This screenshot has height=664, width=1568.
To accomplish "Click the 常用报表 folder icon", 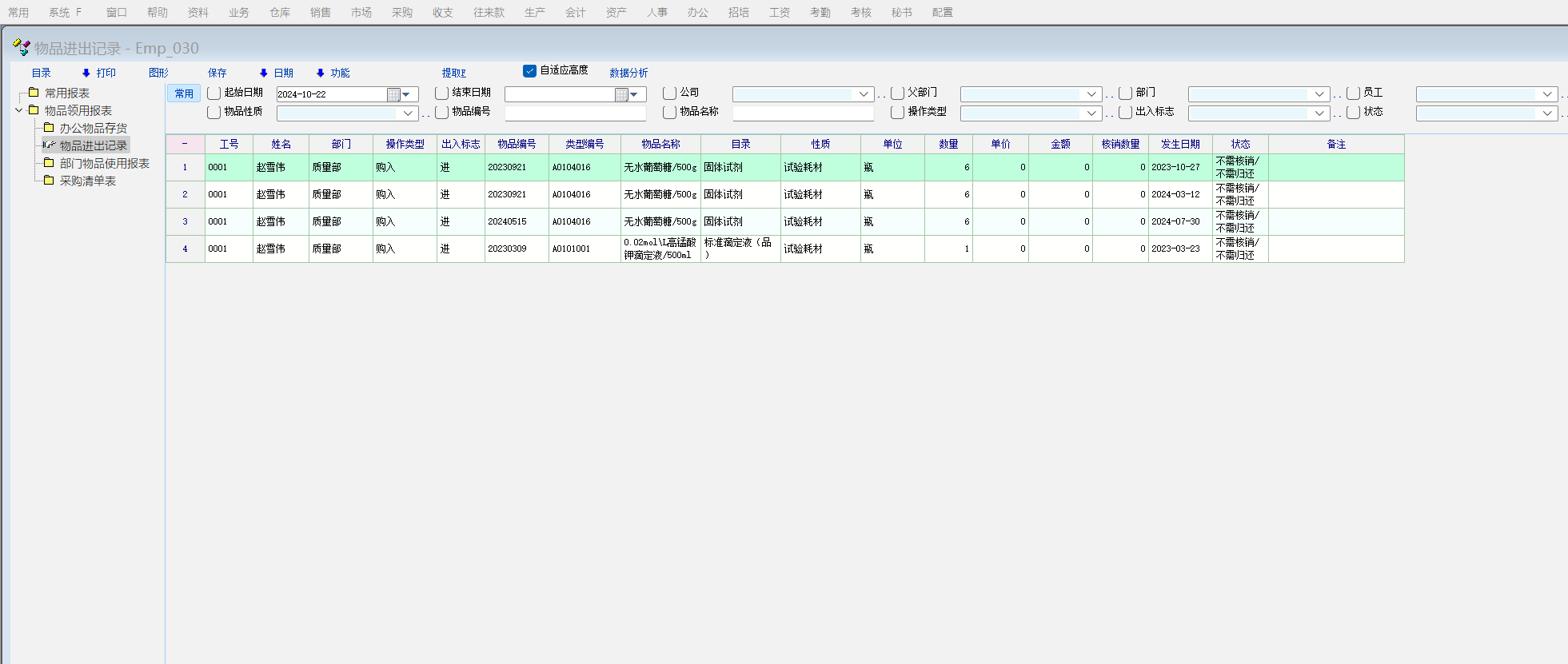I will [34, 93].
